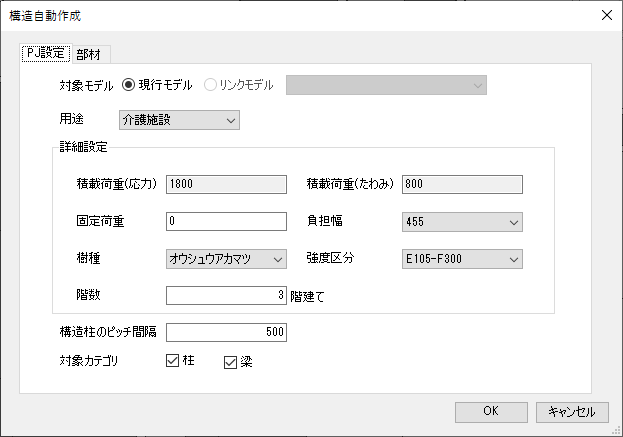This screenshot has width=623, height=437.
Task: Click the 固定荷重 input field
Action: coord(226,221)
